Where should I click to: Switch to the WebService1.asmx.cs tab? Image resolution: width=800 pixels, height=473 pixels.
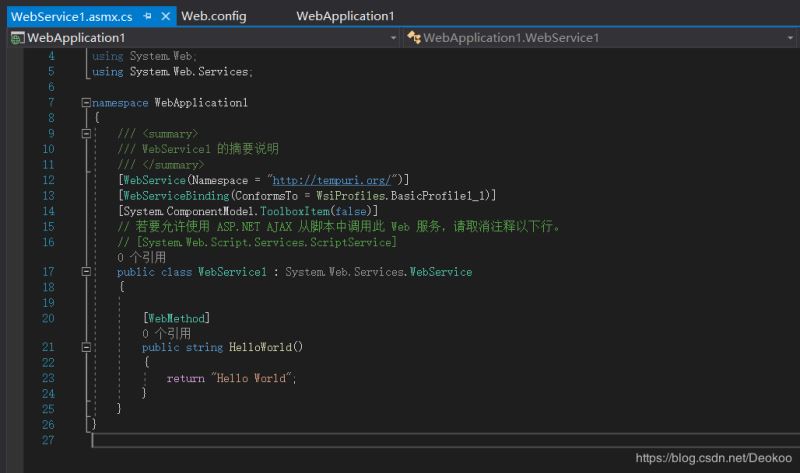point(71,16)
